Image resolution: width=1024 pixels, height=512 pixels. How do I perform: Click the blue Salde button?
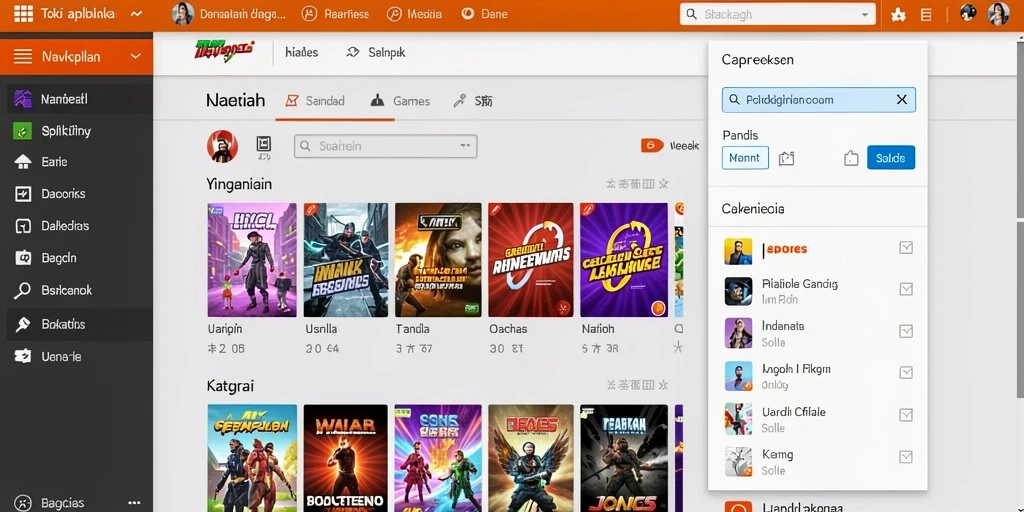pos(891,158)
